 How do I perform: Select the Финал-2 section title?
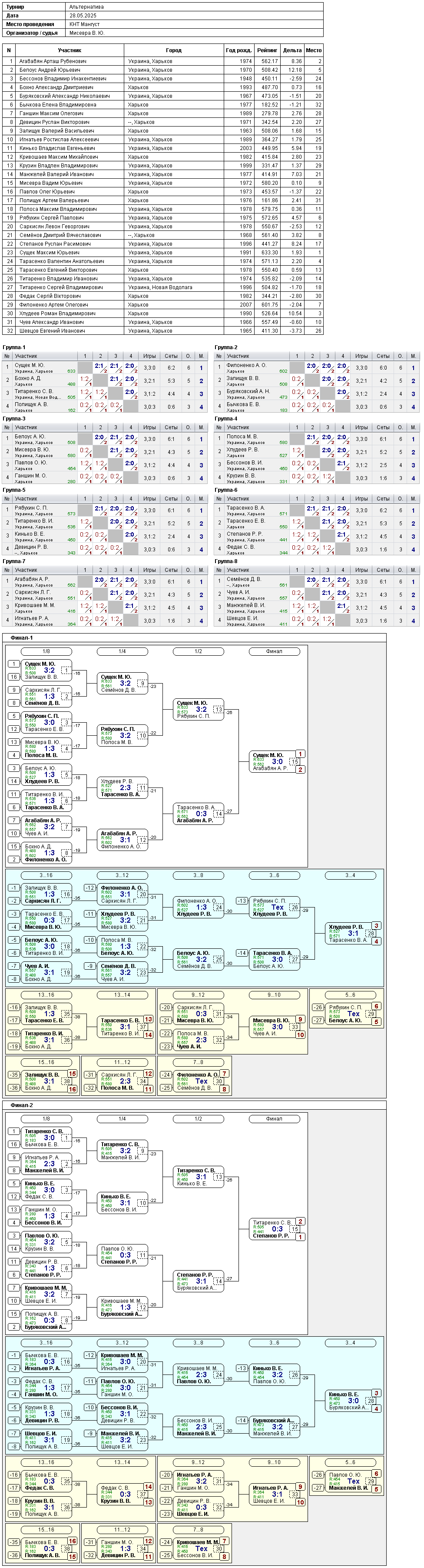(x=22, y=1105)
